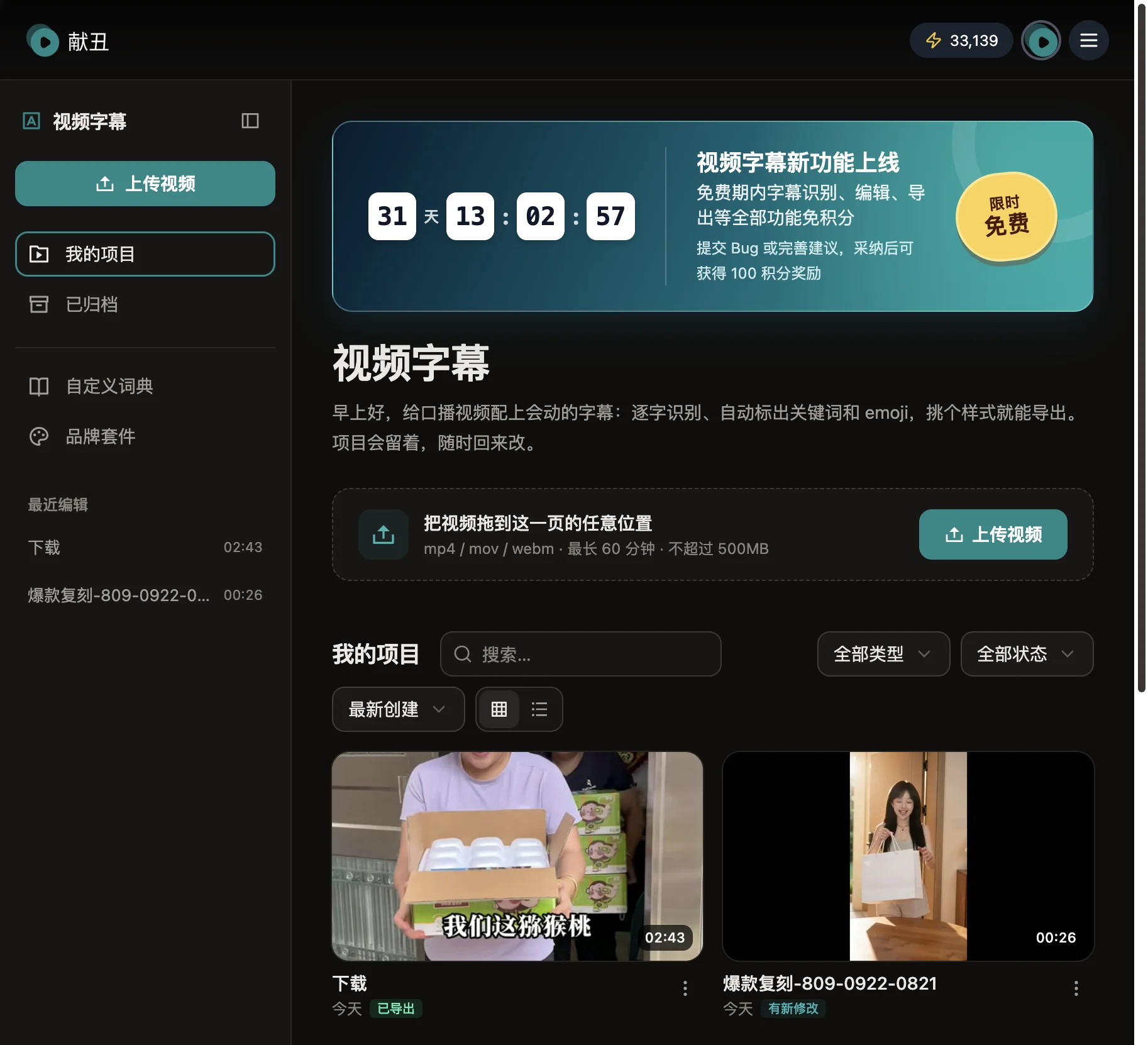Click the upload icon in drop zone
This screenshot has height=1045, width=1148.
[x=384, y=534]
